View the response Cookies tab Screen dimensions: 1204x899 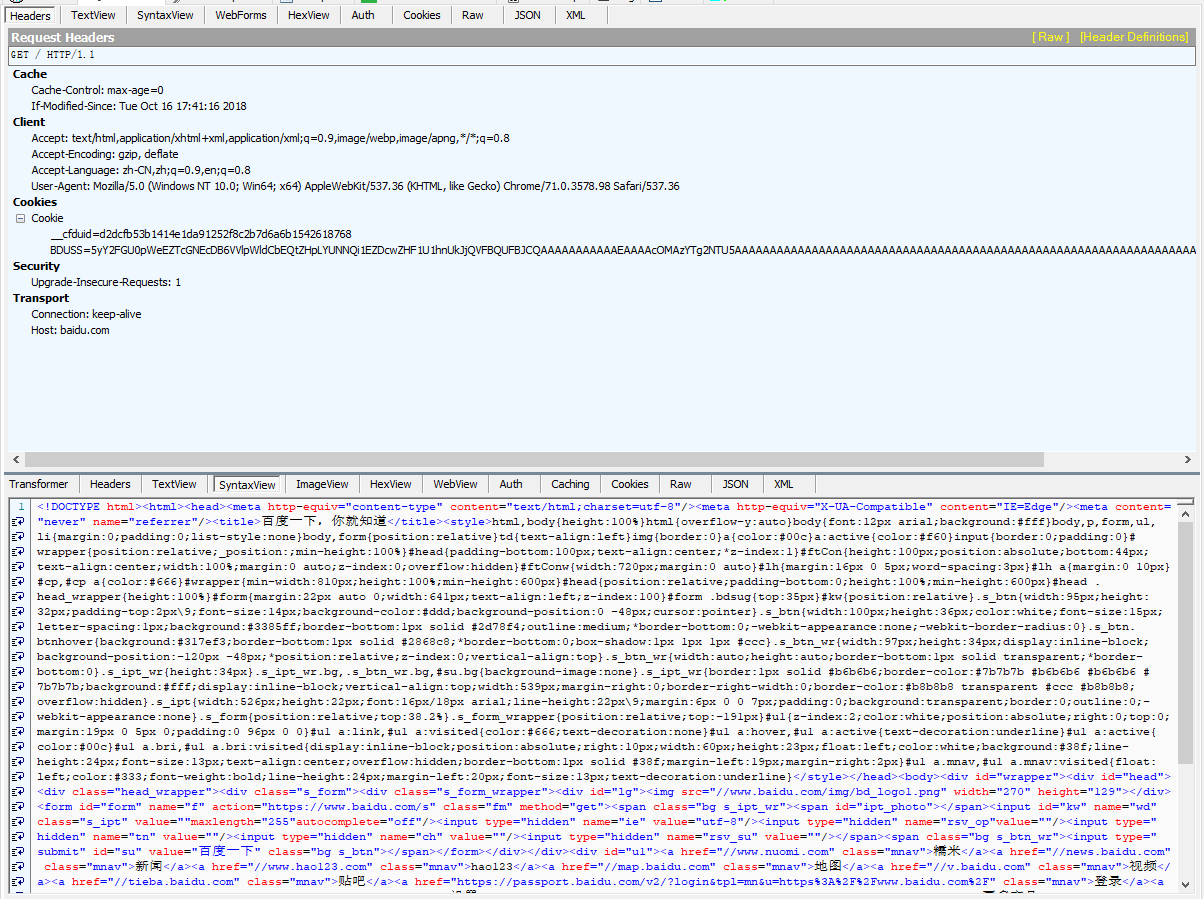point(630,484)
